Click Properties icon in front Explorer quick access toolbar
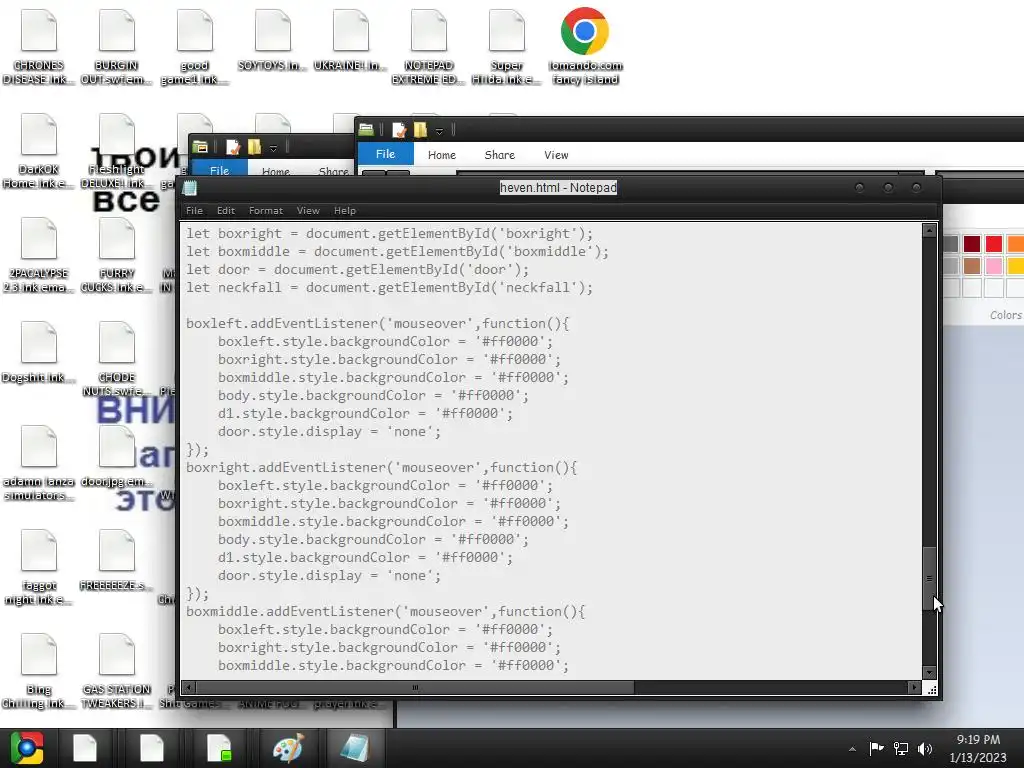 [398, 130]
